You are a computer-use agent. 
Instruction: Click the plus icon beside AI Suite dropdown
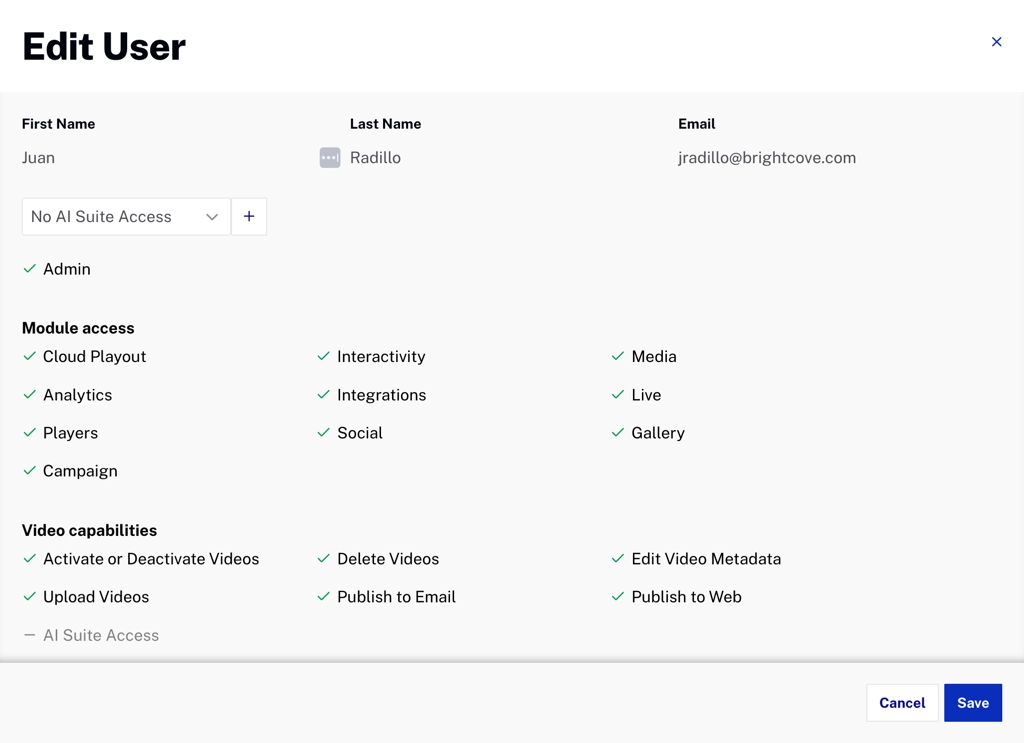(249, 217)
